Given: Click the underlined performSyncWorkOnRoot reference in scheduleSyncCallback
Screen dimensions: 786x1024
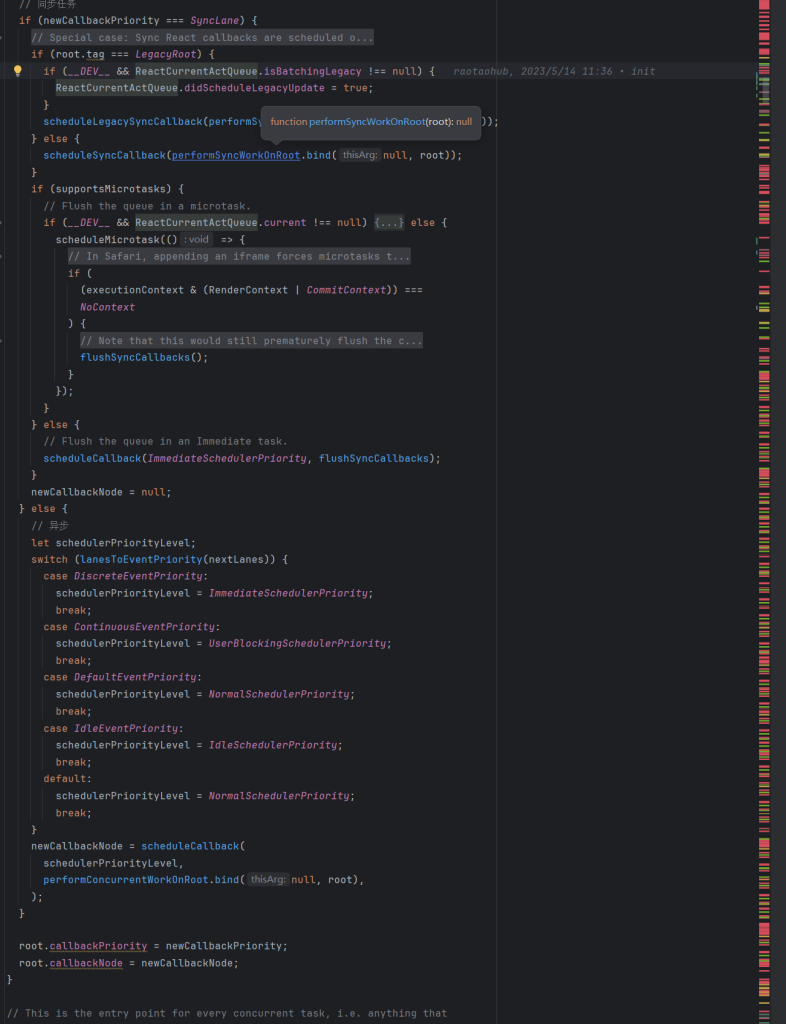Looking at the screenshot, I should 236,155.
